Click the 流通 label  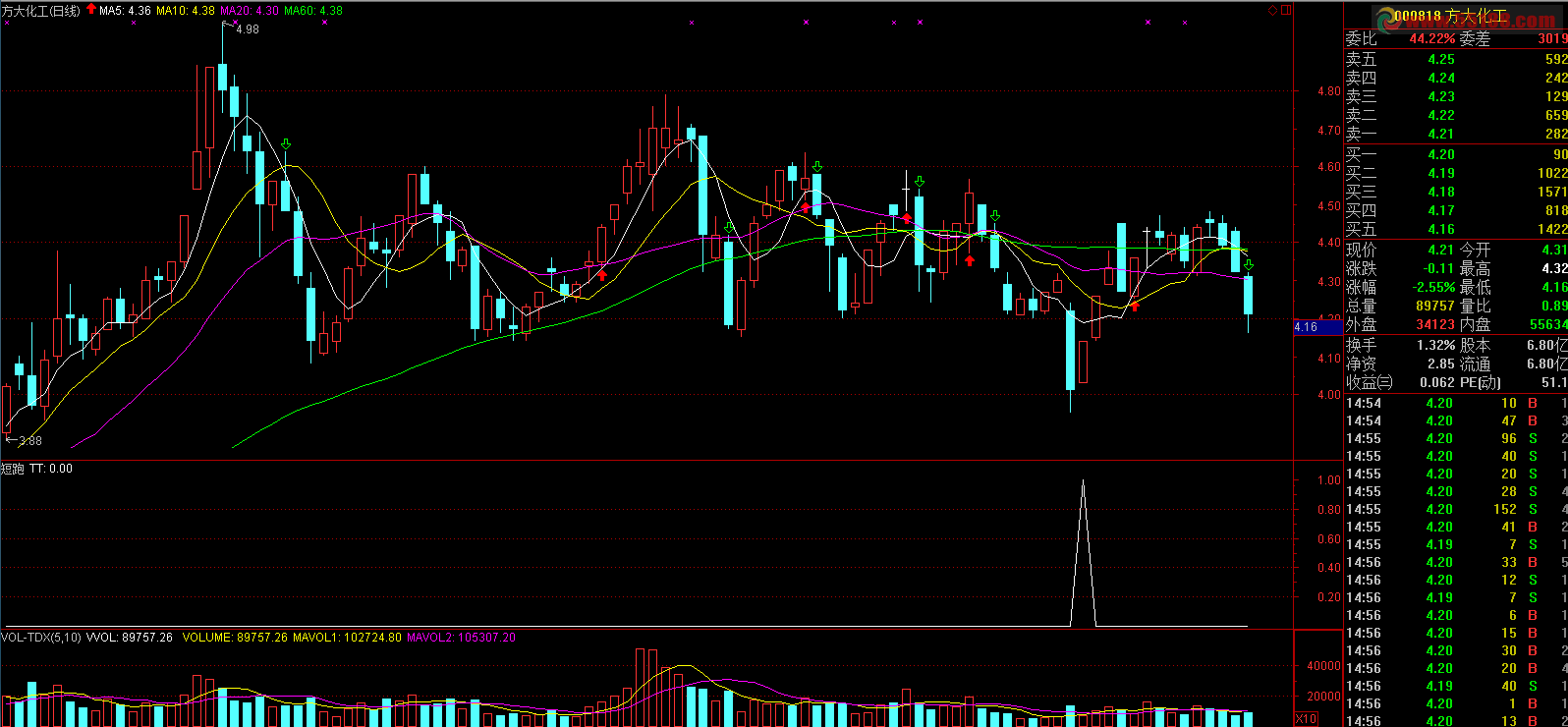tap(1475, 363)
